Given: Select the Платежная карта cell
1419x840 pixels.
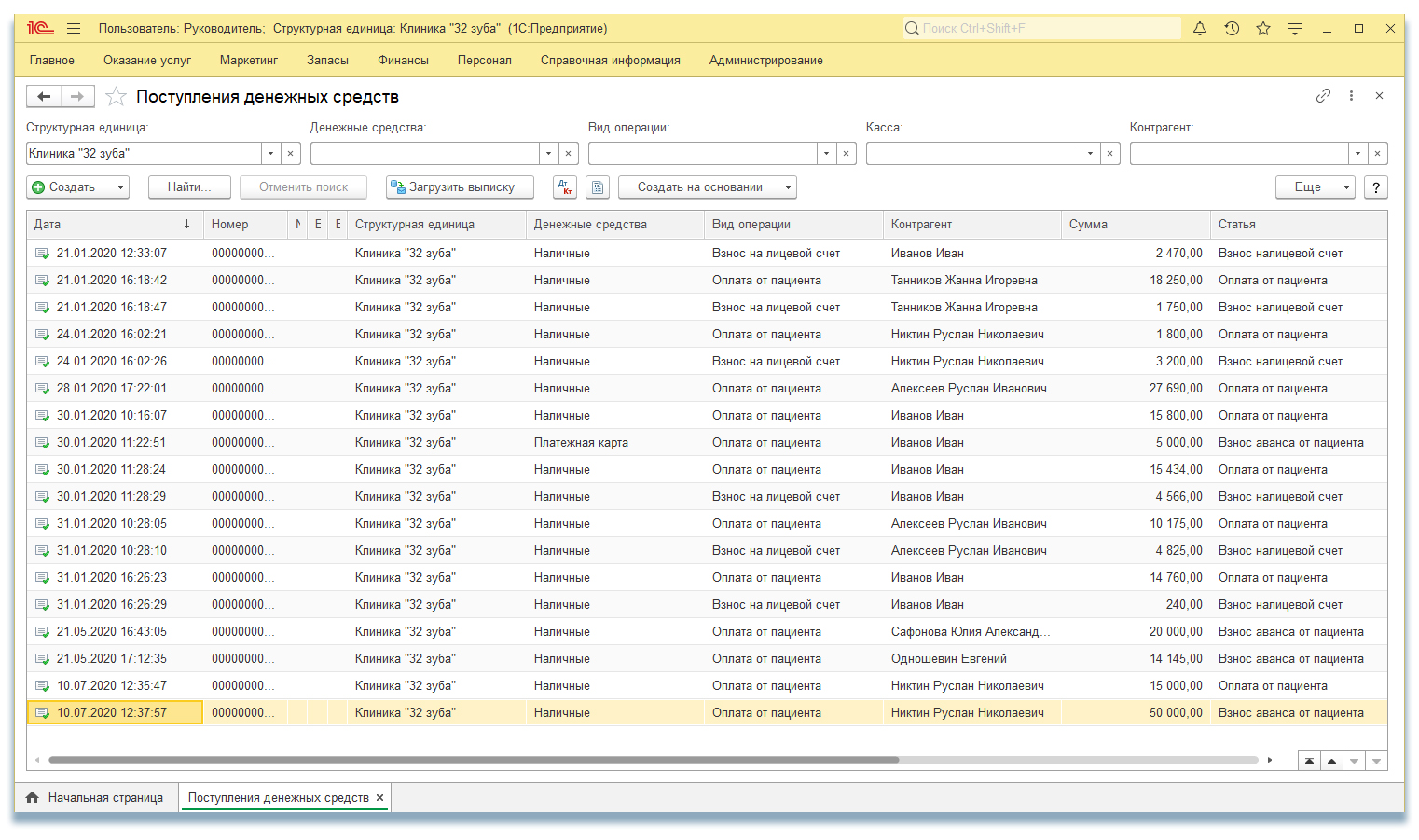Looking at the screenshot, I should pyautogui.click(x=614, y=443).
